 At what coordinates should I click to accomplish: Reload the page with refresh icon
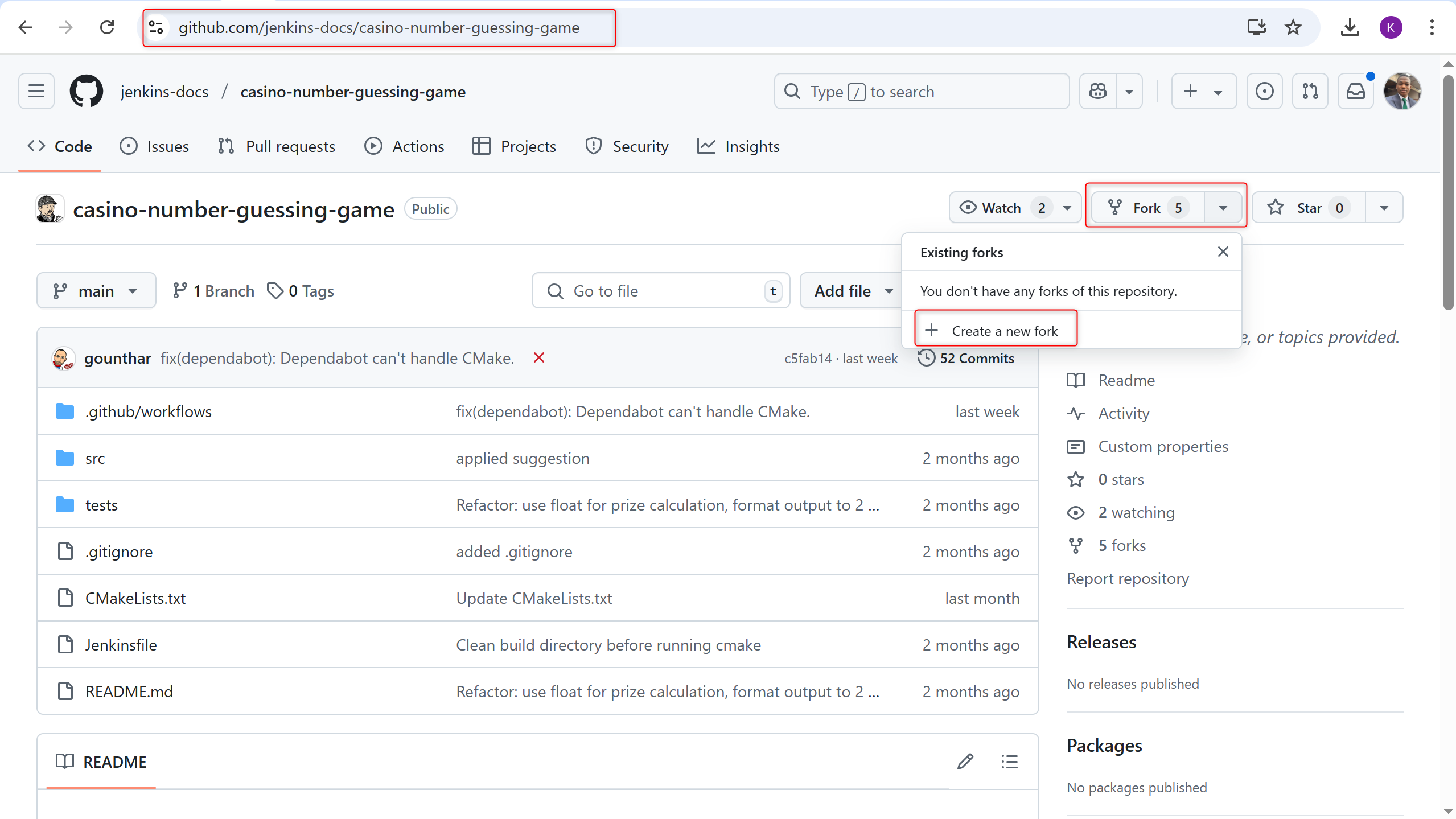(107, 27)
